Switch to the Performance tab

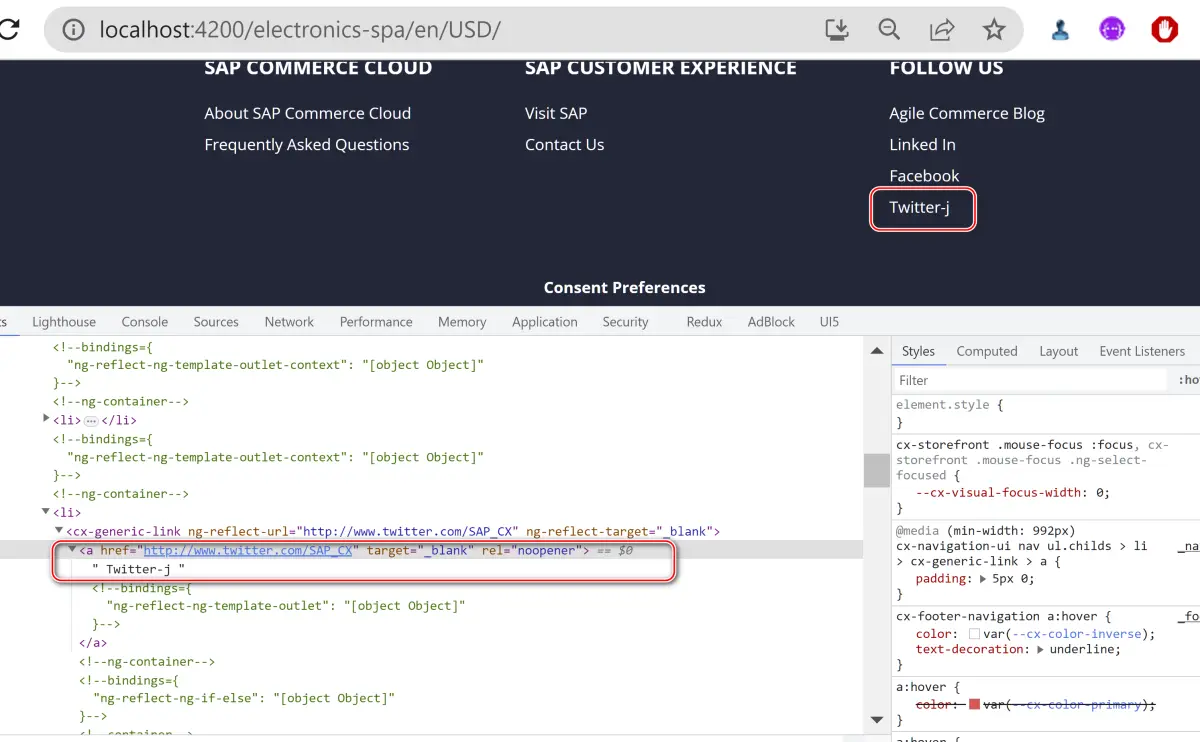376,321
